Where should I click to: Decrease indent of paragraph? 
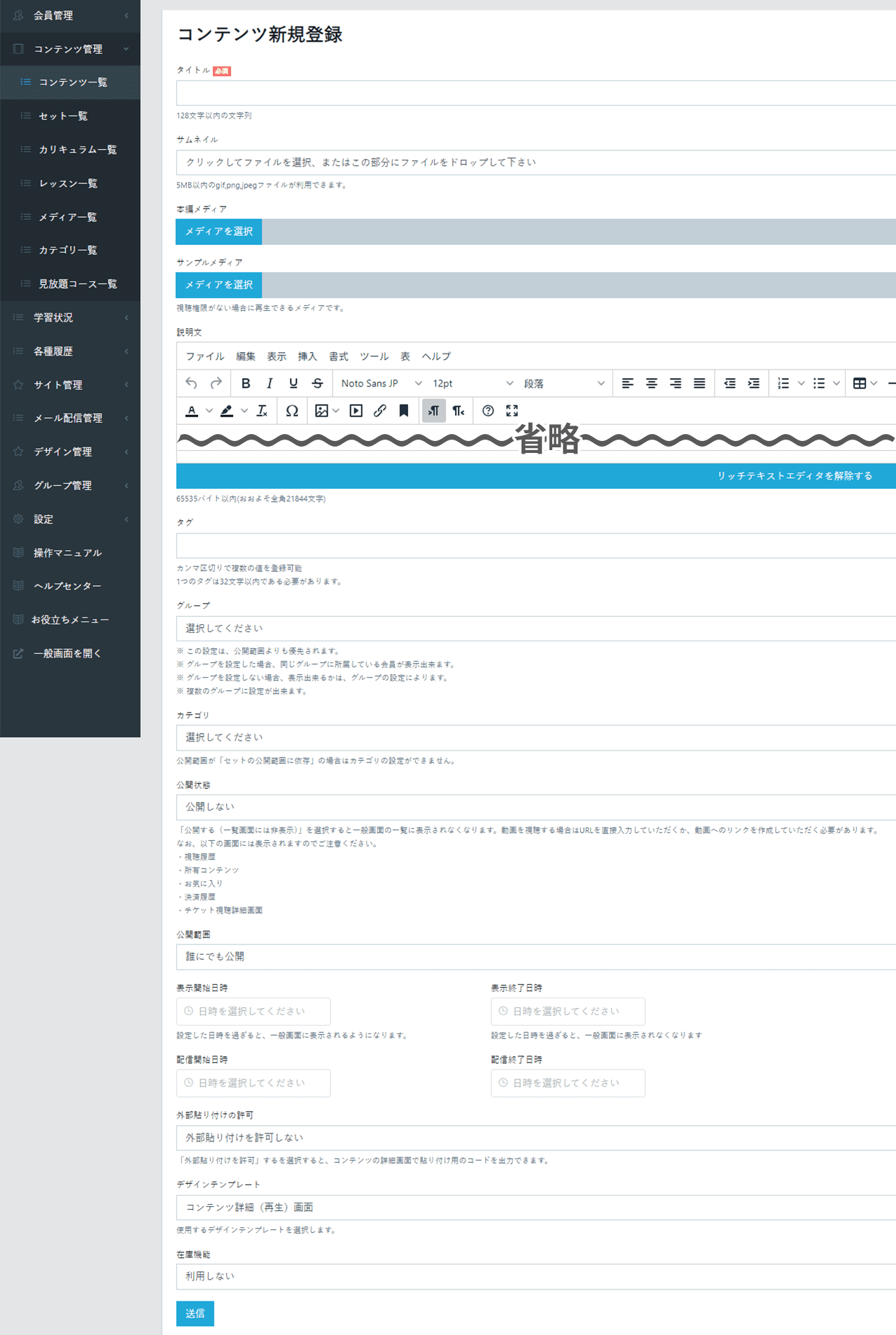(x=729, y=383)
